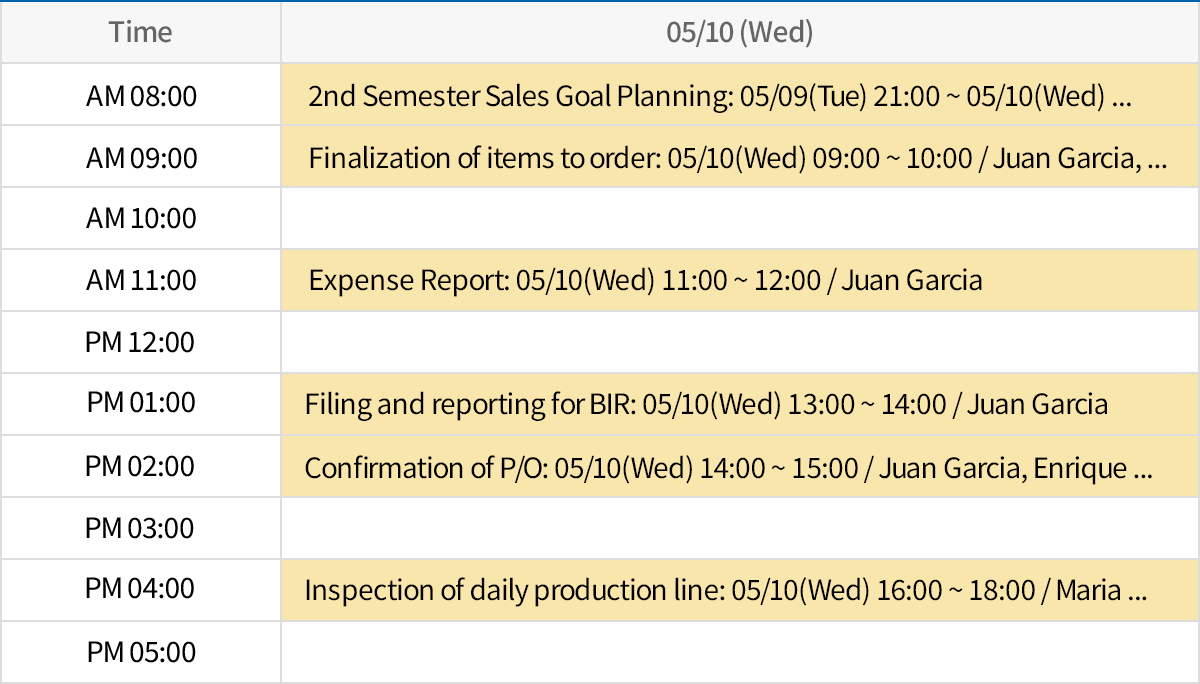The width and height of the screenshot is (1200, 684).
Task: Select the PM 05:00 time label
Action: pos(140,652)
